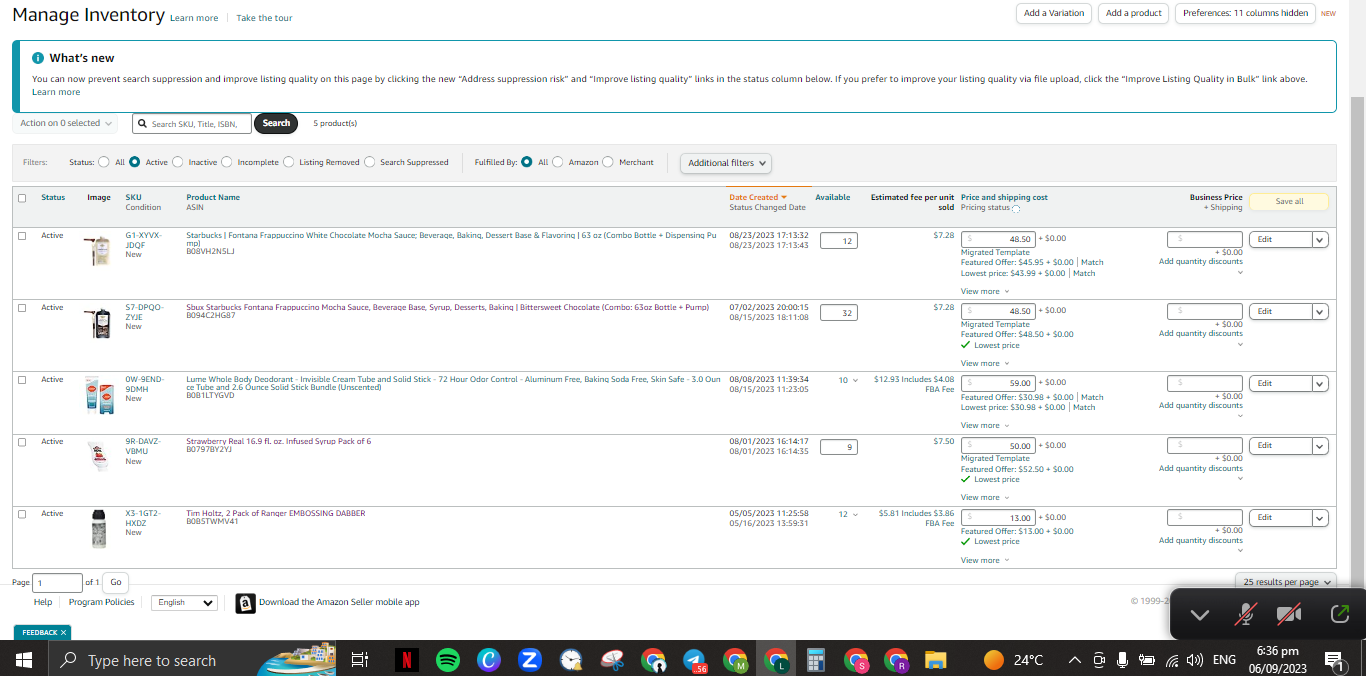Open the notification center icon
1366x676 pixels.
click(x=1334, y=660)
